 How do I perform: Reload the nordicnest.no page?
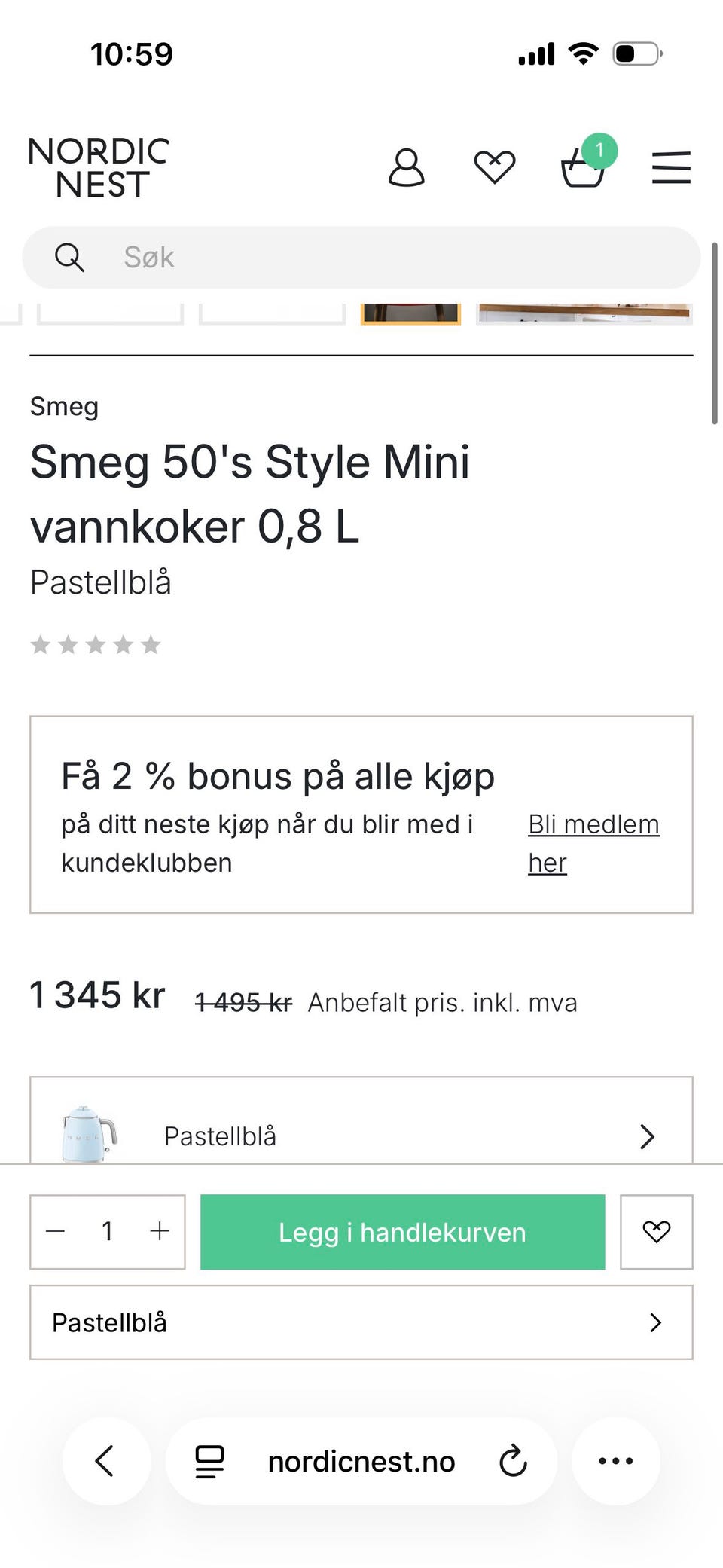pos(513,1461)
